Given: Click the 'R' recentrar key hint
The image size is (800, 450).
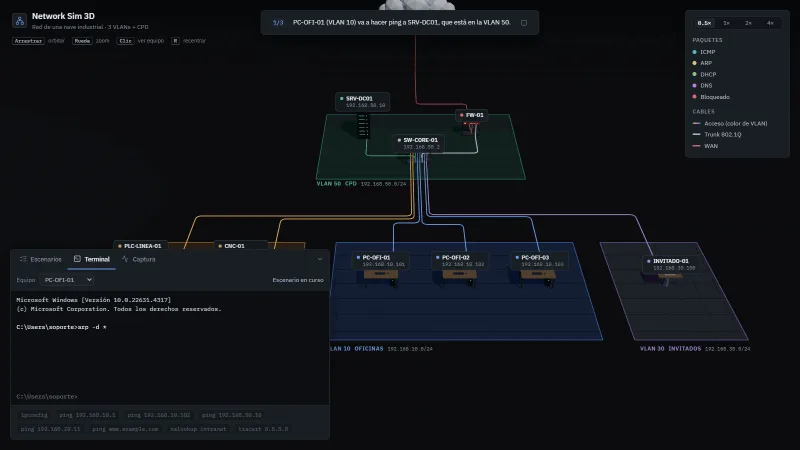Looking at the screenshot, I should click(x=175, y=41).
